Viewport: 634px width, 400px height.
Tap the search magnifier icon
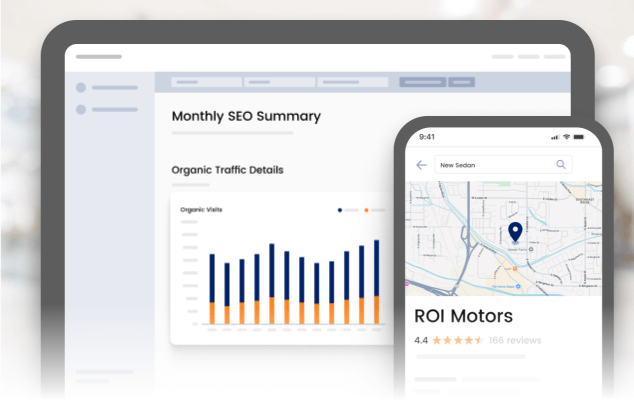coord(561,164)
